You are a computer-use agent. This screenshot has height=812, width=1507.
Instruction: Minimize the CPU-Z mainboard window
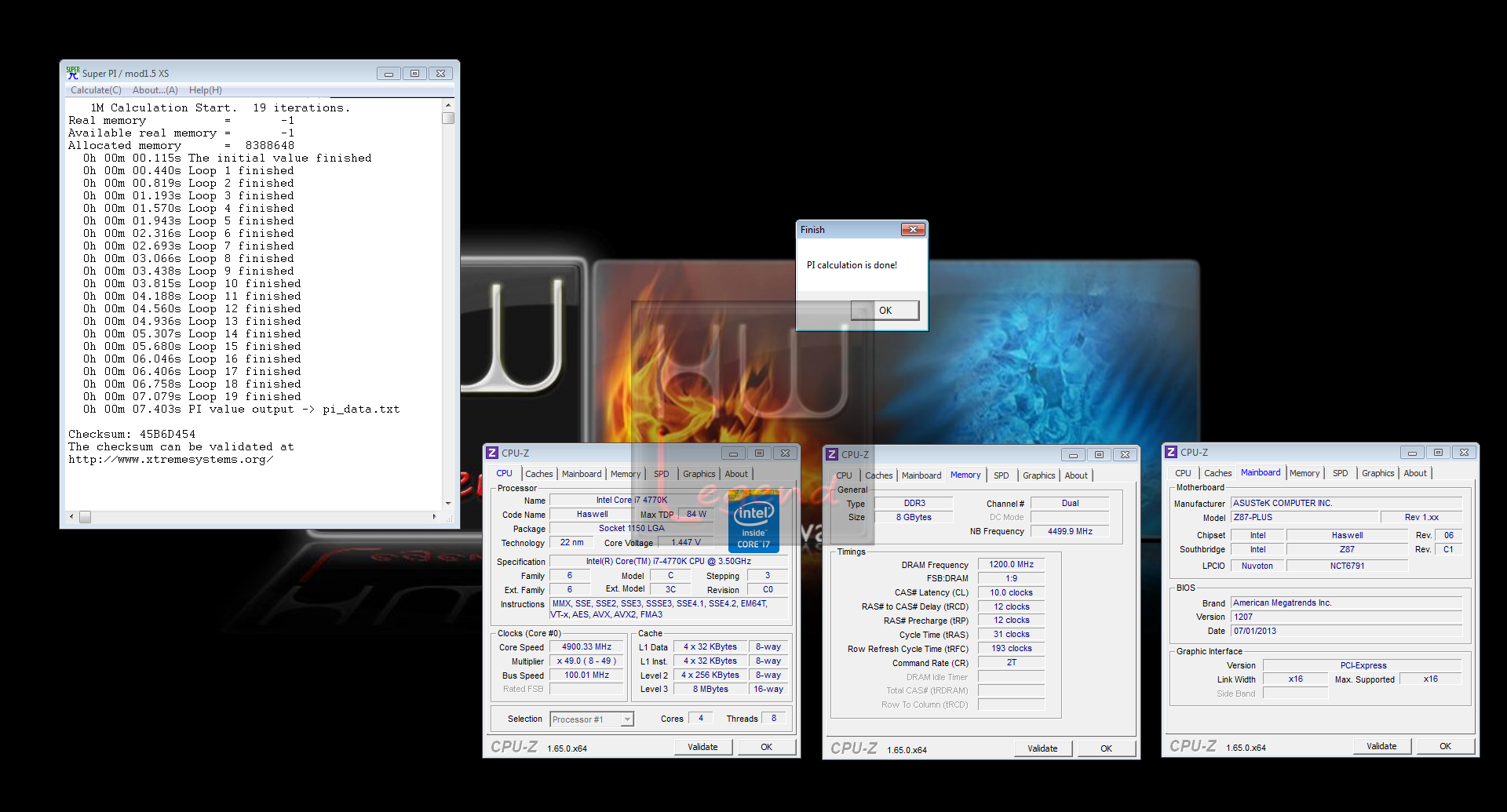point(1412,453)
